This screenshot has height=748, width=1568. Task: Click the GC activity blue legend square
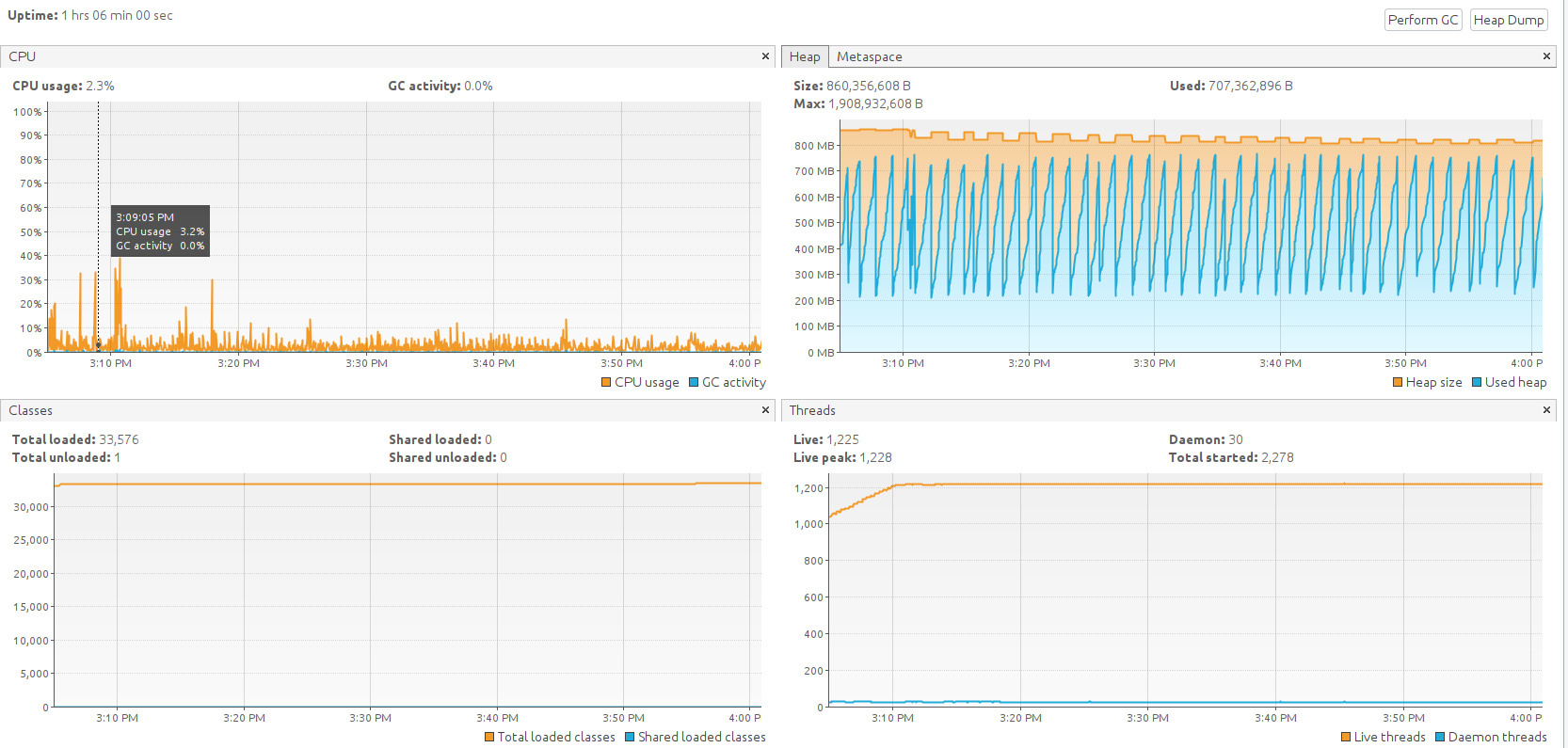694,382
